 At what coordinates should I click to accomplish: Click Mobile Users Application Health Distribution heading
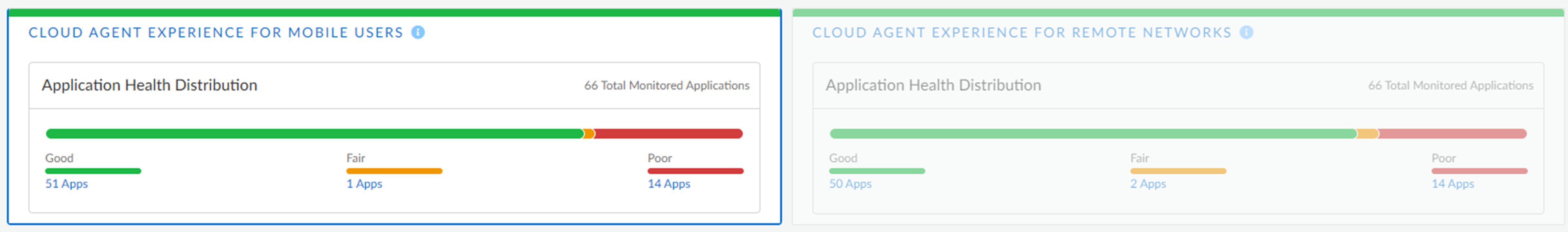[x=149, y=85]
